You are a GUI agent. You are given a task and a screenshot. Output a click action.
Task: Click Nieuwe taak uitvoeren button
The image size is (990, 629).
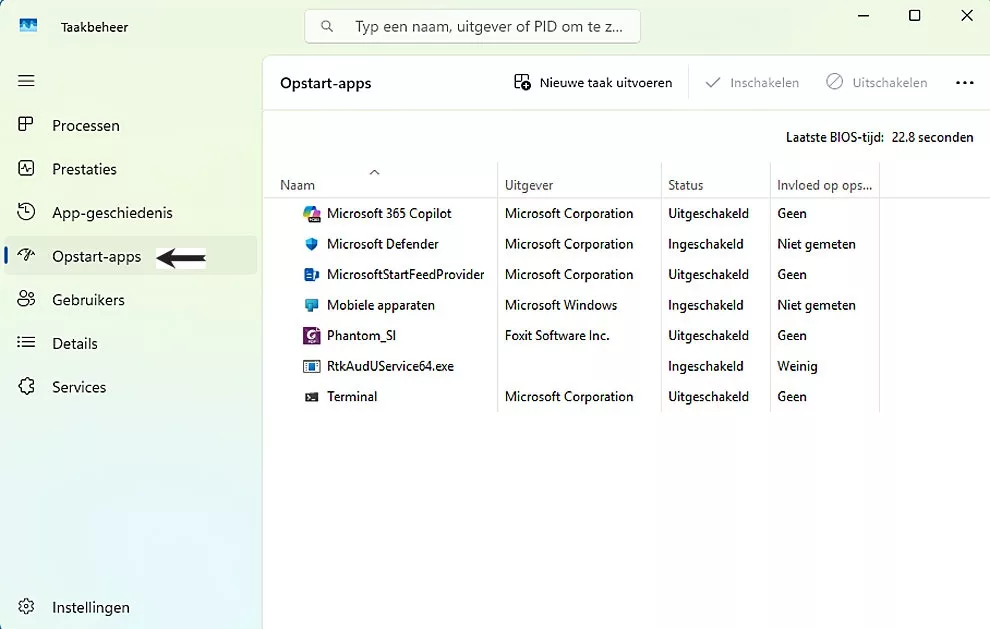click(593, 83)
